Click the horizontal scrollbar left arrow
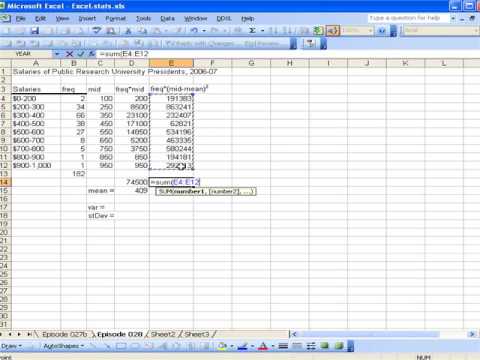The width and height of the screenshot is (480, 360). point(294,334)
